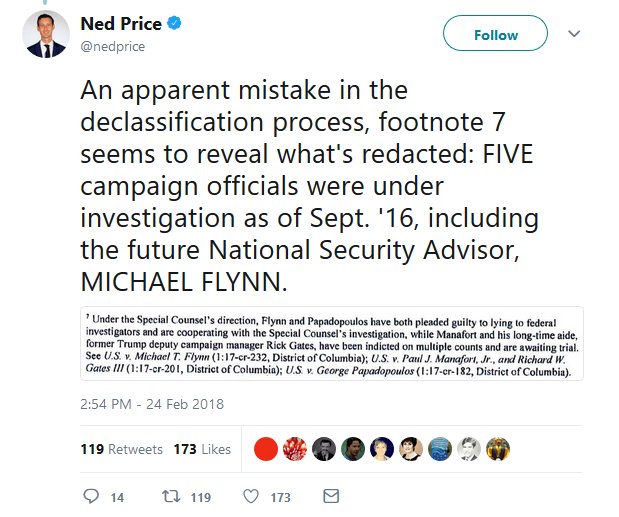Open the @nedprice handle link

(x=114, y=45)
